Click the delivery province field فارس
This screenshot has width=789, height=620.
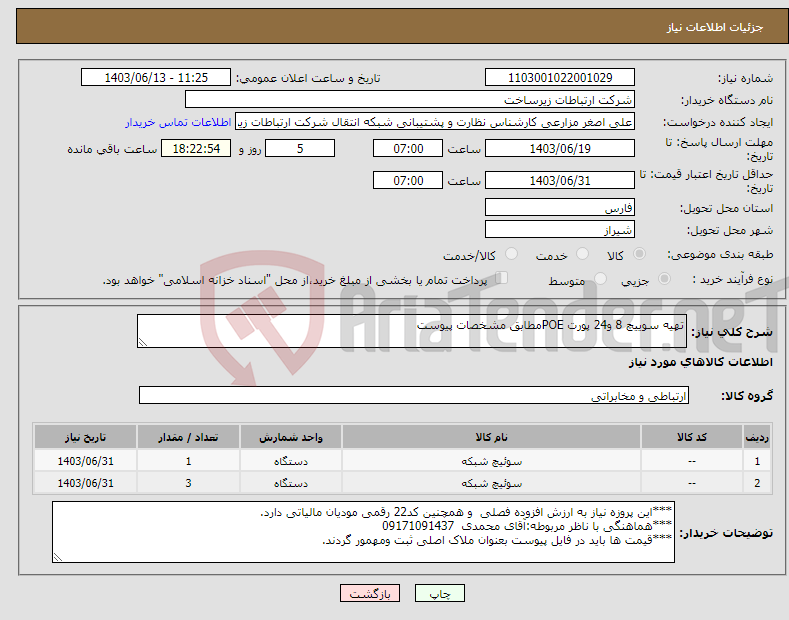560,207
